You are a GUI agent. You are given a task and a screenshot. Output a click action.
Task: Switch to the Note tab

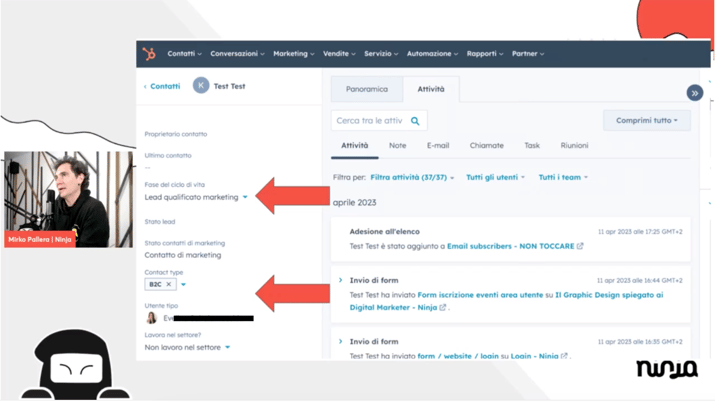(x=397, y=146)
